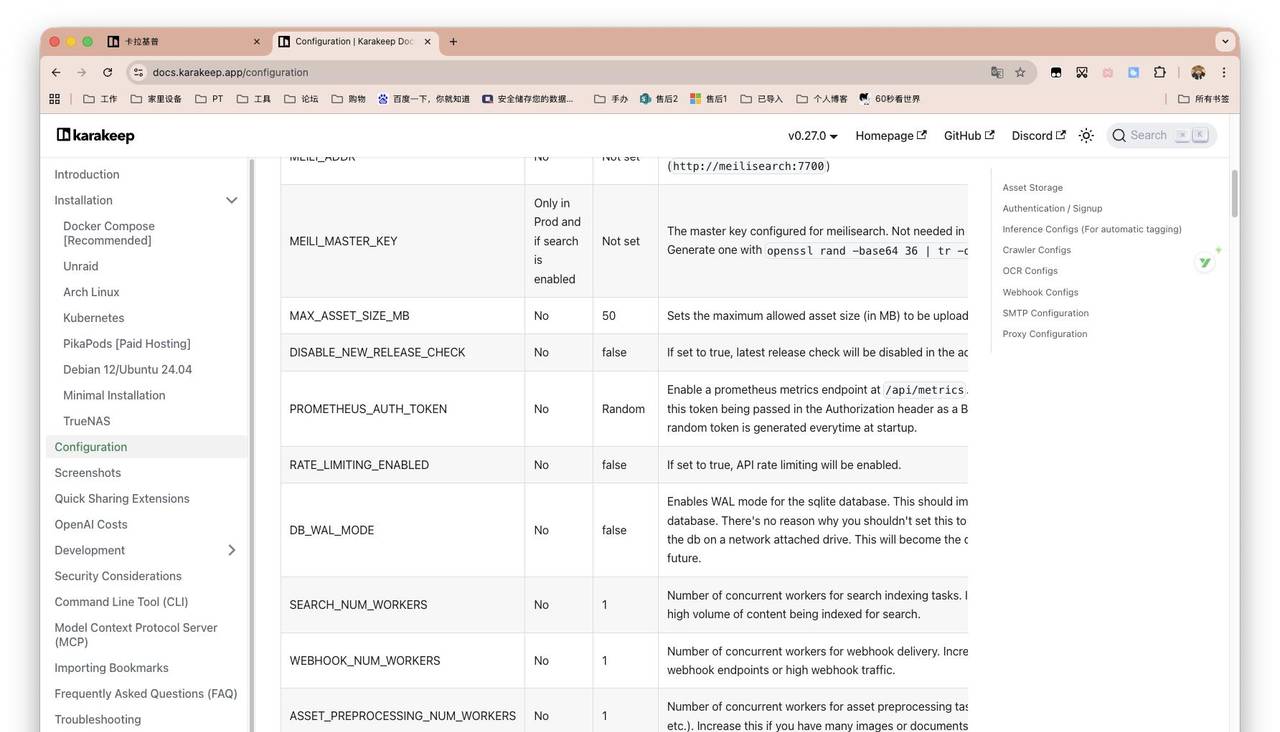Screen dimensions: 1280x732
Task: Click the Discord link in the navbar
Action: pyautogui.click(x=1038, y=136)
